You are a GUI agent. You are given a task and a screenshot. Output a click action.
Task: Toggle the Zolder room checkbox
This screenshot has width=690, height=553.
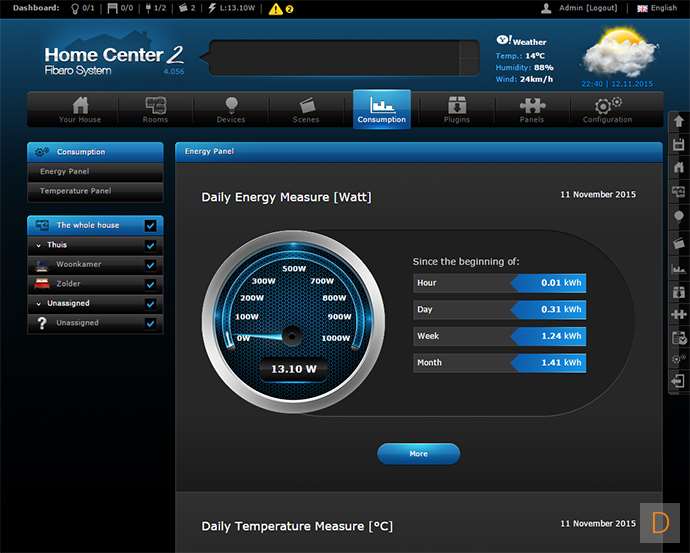coord(150,284)
